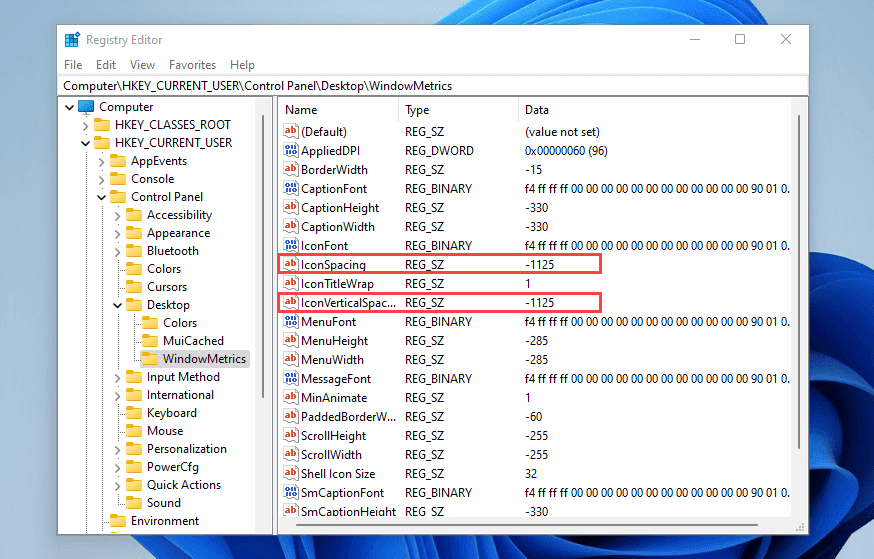Click the HKEY_CLASSES_ROOT folder icon

pyautogui.click(x=102, y=125)
